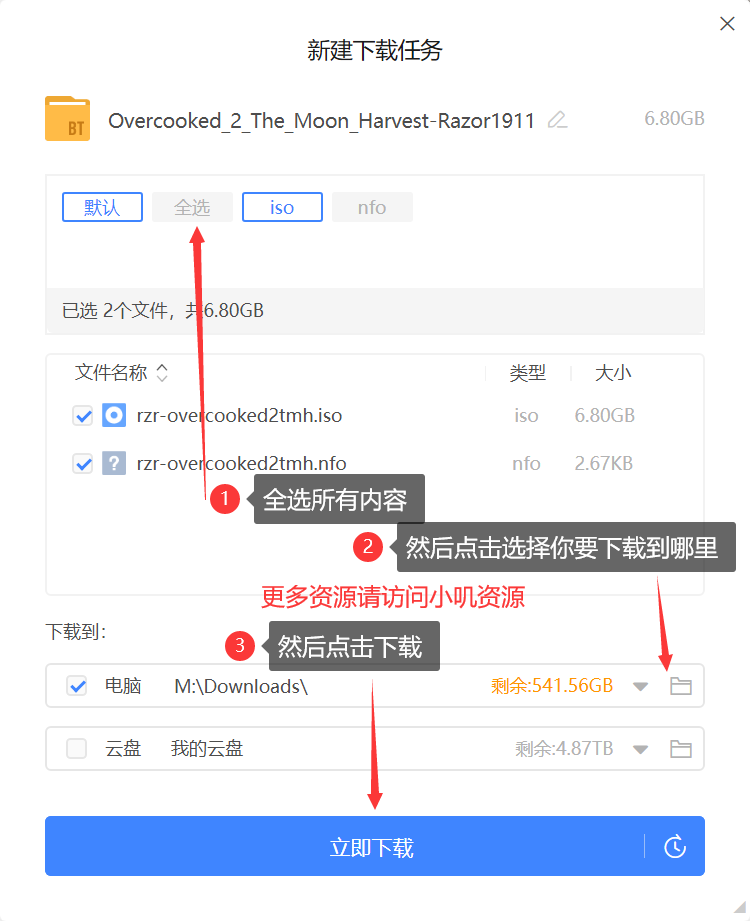Click the task name Overcooked_2_The_Moon_Harvest-Razor1911
750x921 pixels.
click(321, 120)
